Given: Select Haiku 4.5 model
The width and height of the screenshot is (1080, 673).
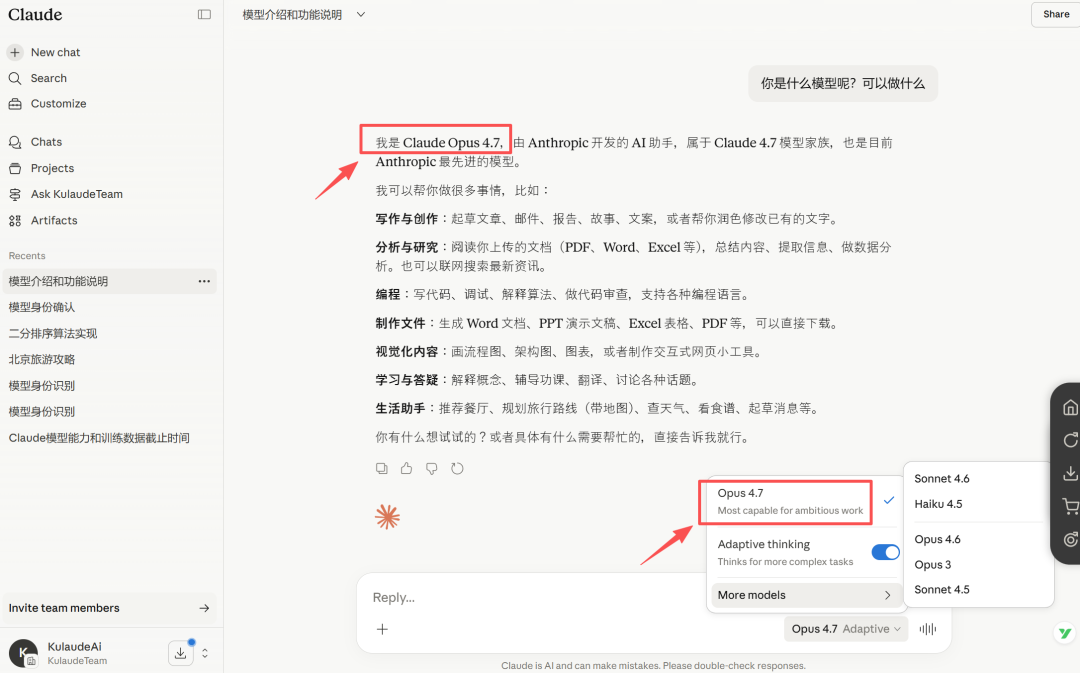Looking at the screenshot, I should (x=938, y=504).
